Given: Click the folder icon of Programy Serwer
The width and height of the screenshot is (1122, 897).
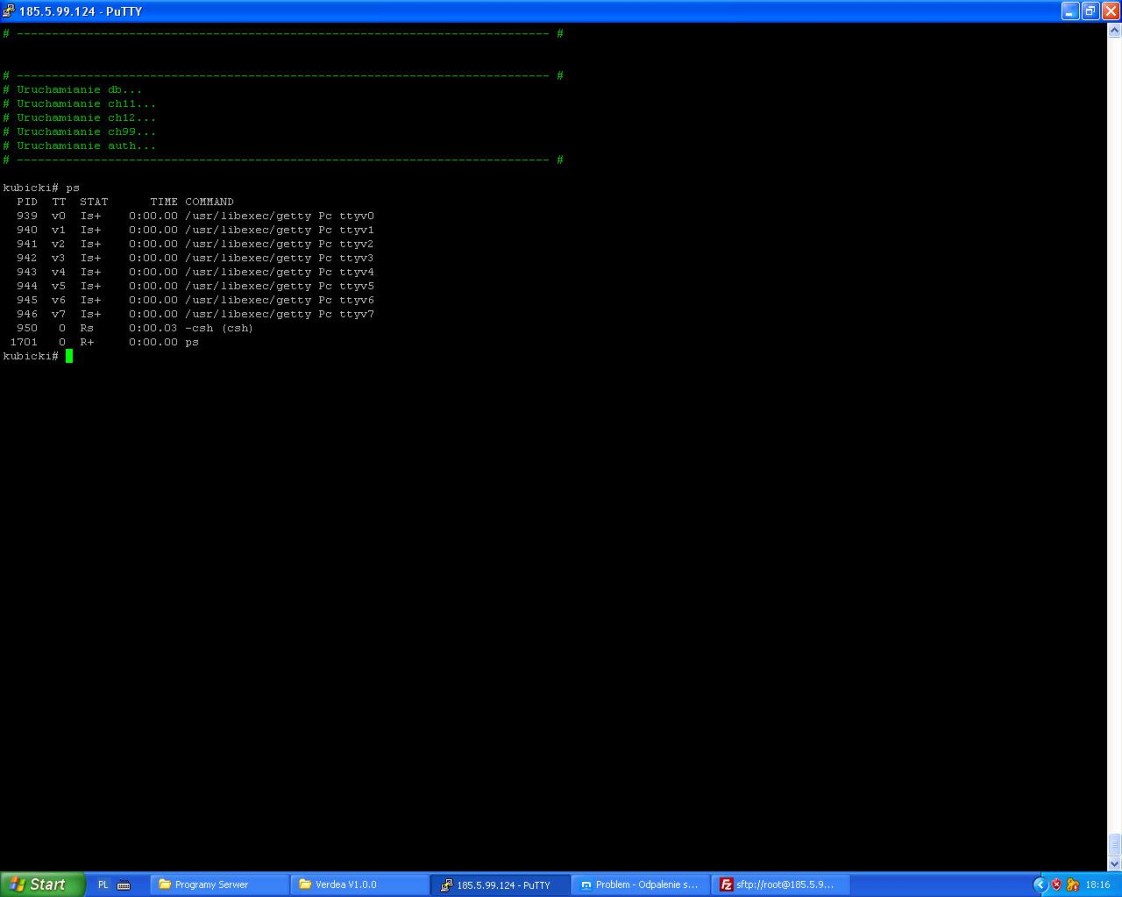Looking at the screenshot, I should [x=165, y=884].
